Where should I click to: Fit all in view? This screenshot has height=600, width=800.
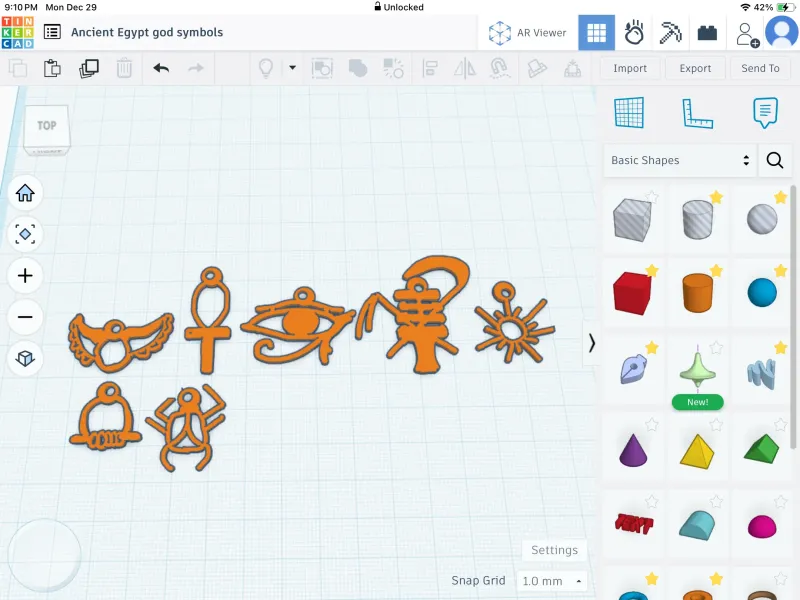click(x=25, y=234)
